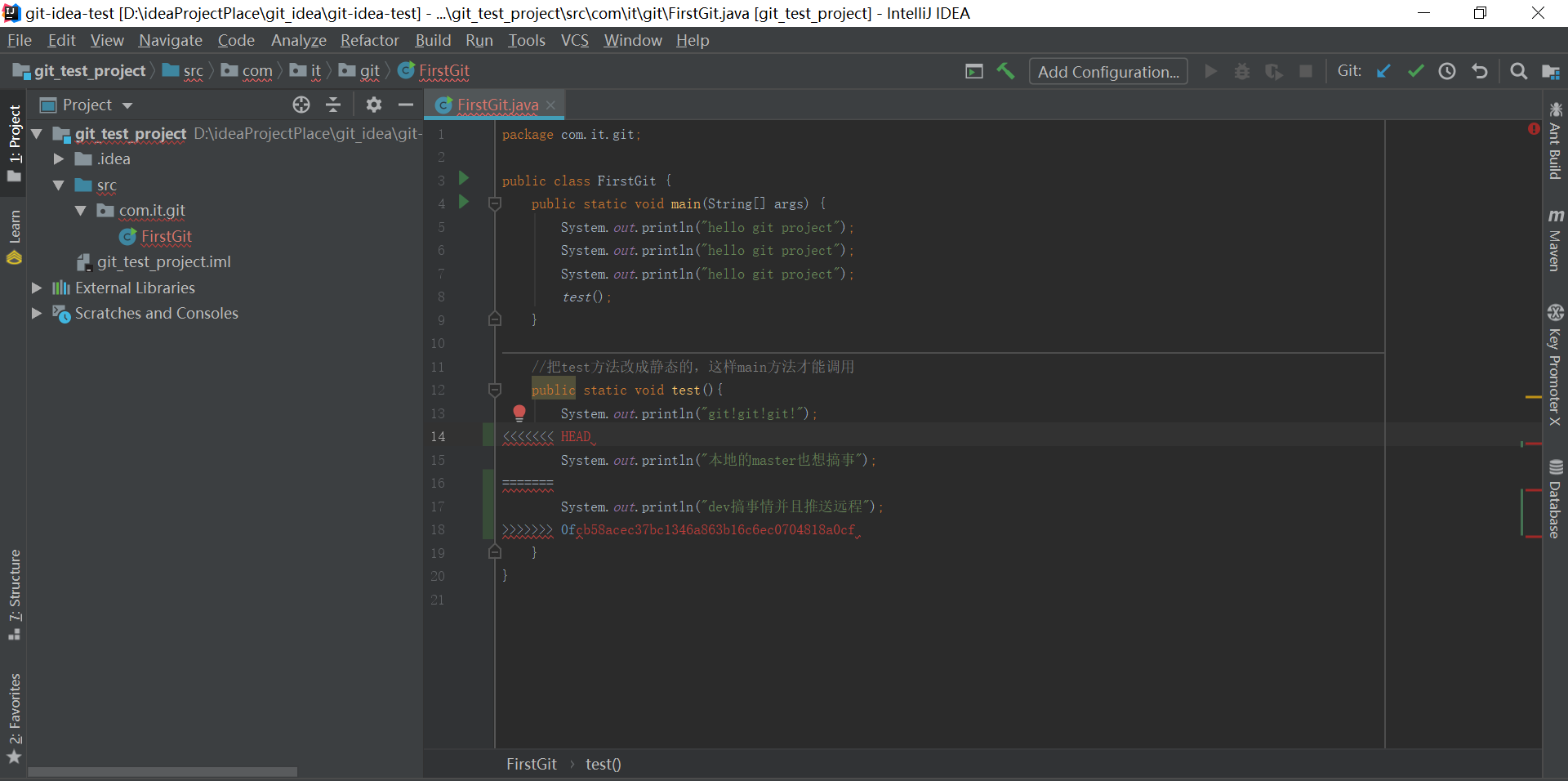Click green change marker on line 14 gutter

(488, 436)
